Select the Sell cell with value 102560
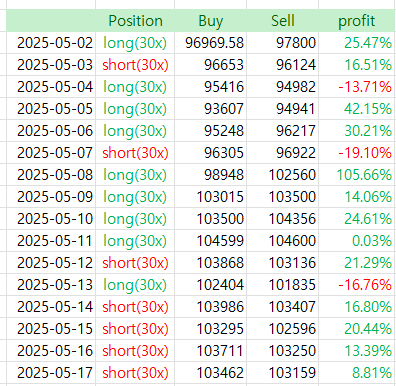 click(282, 175)
